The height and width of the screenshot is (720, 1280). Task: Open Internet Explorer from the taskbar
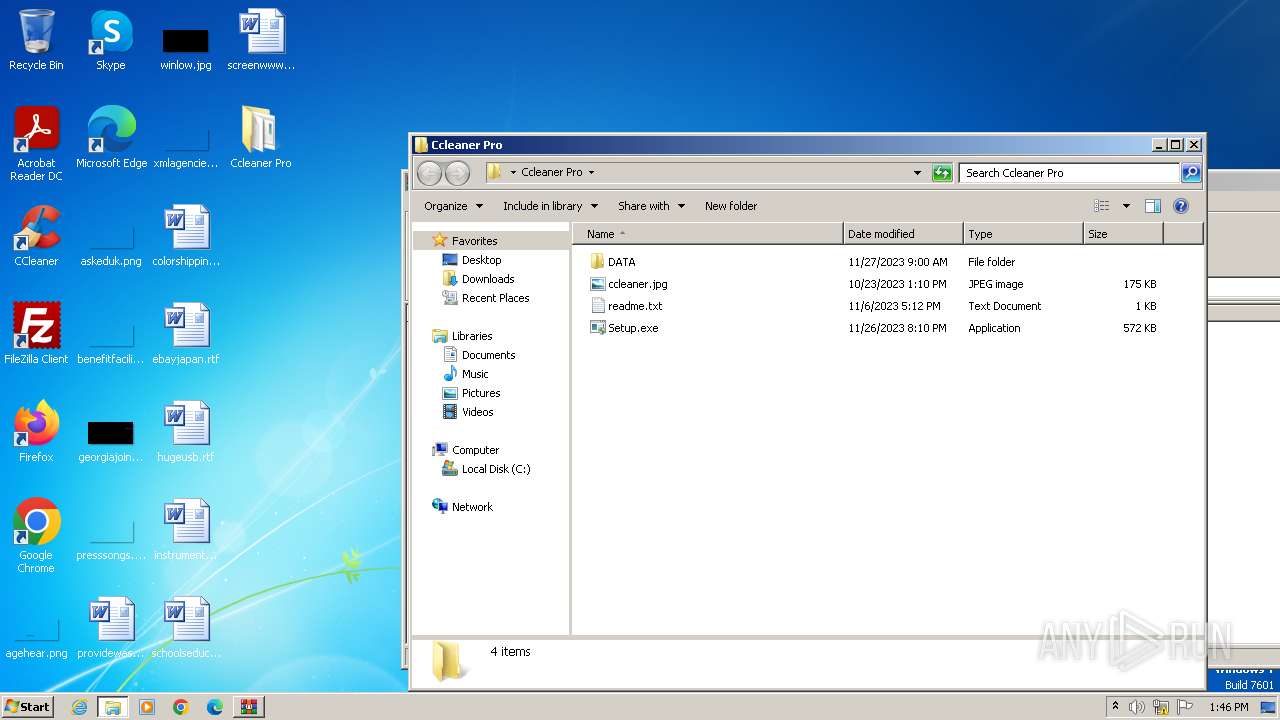(80, 707)
